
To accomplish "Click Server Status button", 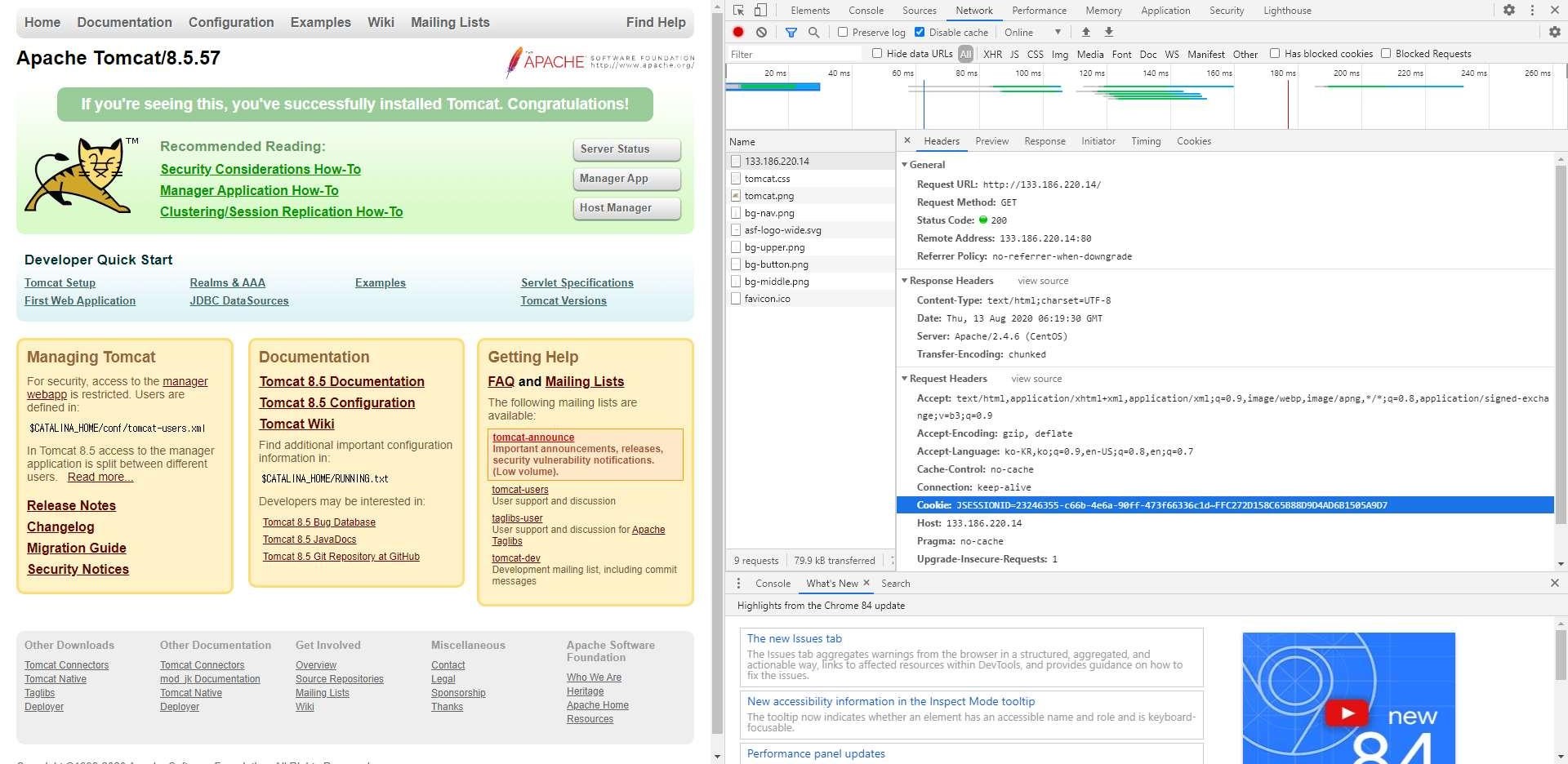I will click(x=626, y=149).
